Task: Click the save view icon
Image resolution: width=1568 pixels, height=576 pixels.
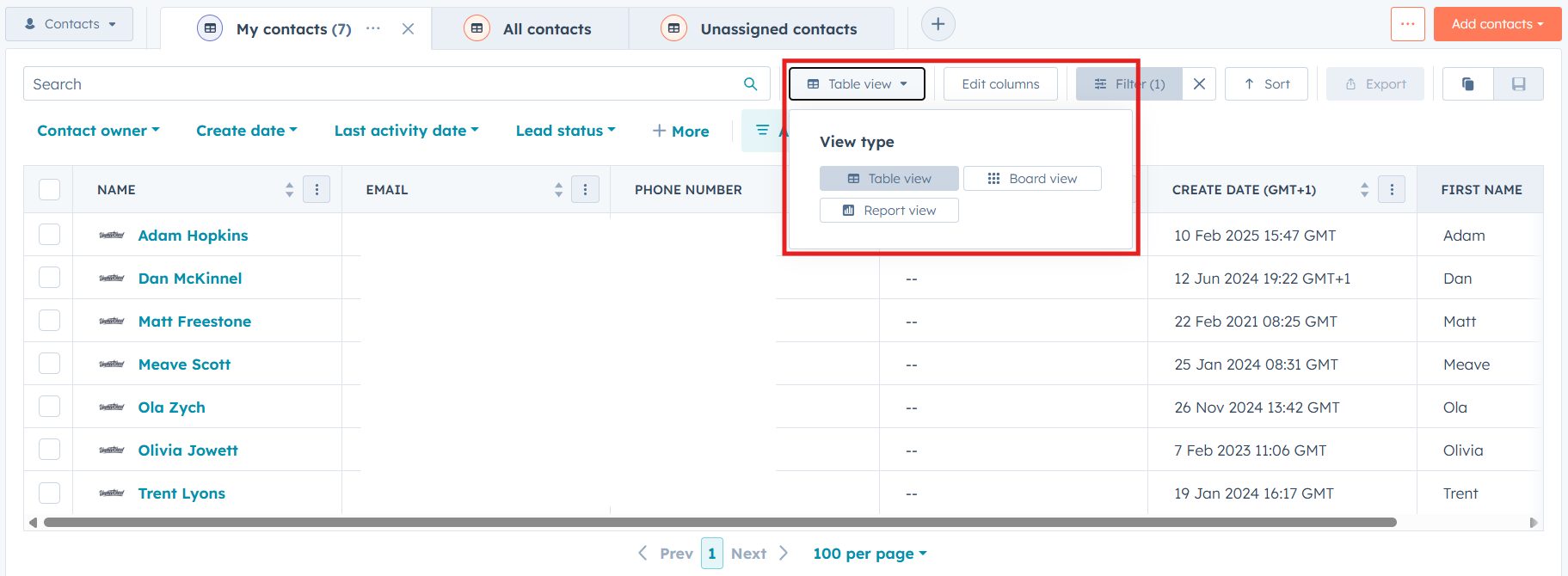Action: 1518,83
